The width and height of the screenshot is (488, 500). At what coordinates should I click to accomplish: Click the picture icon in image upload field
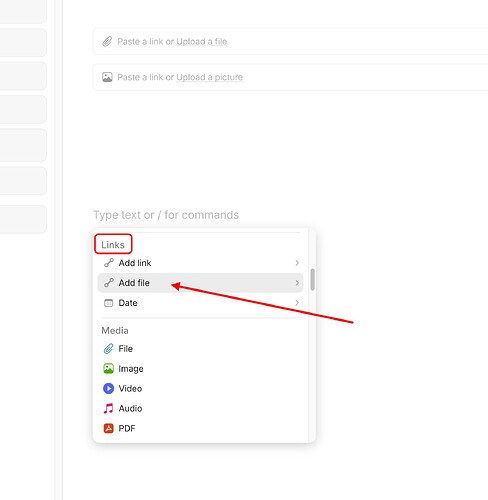pyautogui.click(x=107, y=77)
